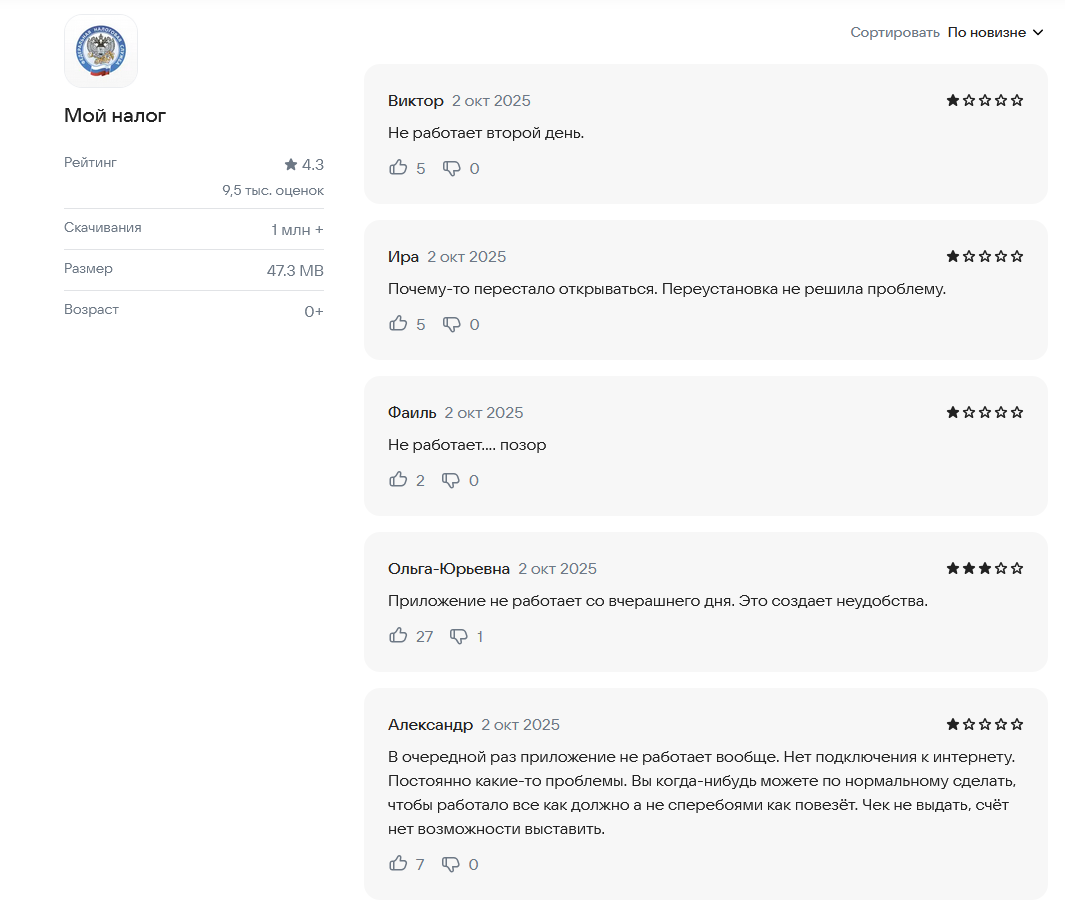
Task: Click Ольга-Юрьевна's three-star rating
Action: pos(985,568)
